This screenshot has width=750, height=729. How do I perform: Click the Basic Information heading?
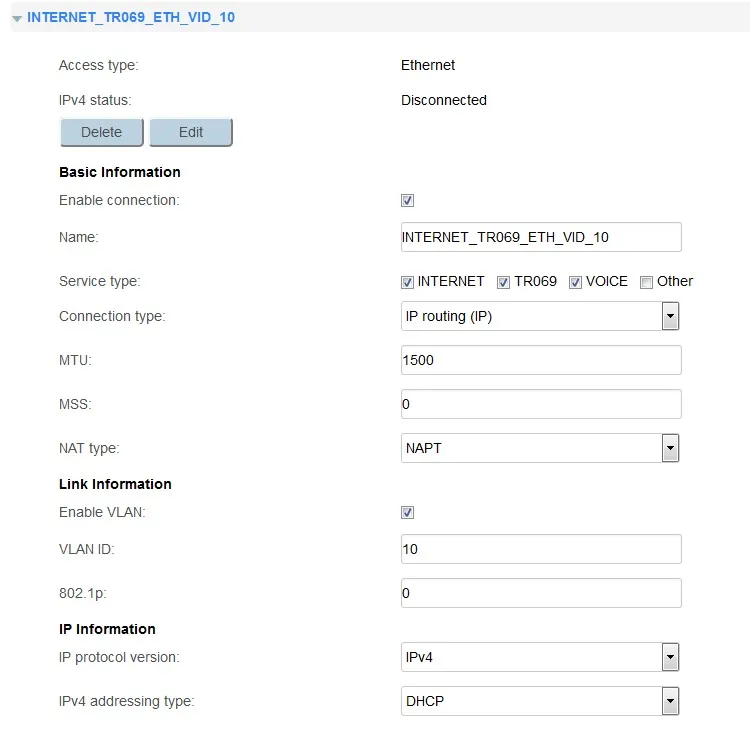(120, 172)
